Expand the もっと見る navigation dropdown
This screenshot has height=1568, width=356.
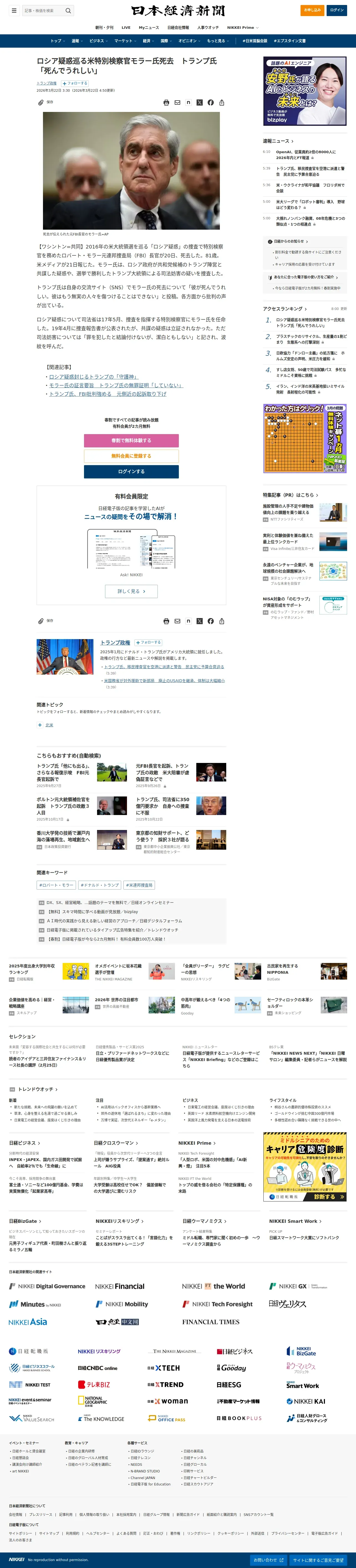click(218, 41)
